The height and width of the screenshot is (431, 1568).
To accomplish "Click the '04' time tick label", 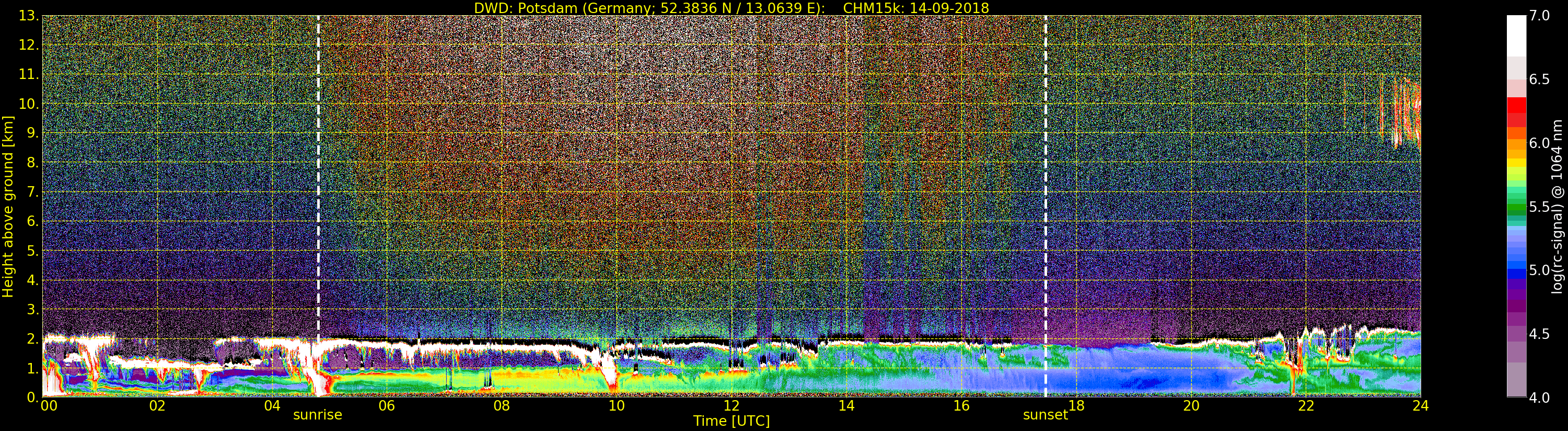I will (272, 405).
